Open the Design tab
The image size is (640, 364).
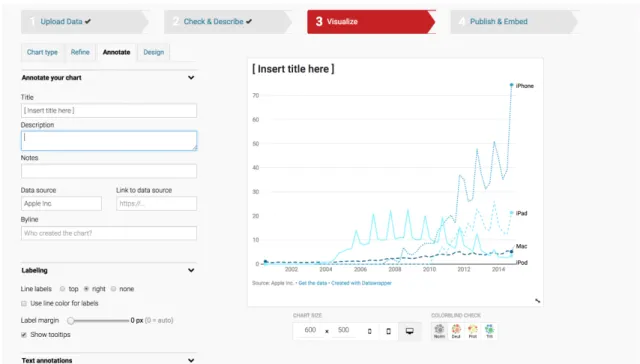153,52
